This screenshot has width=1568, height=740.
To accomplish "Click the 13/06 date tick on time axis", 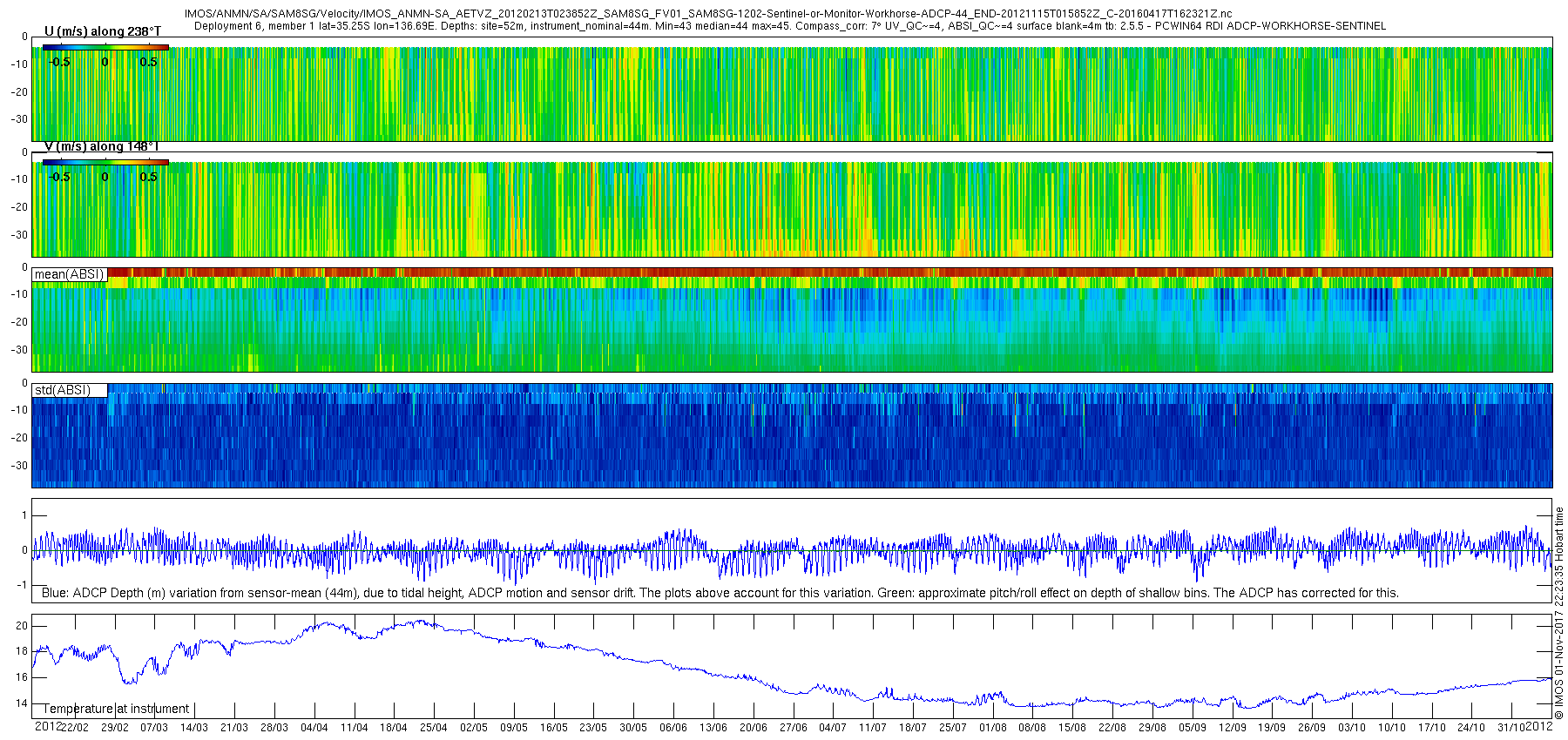I will tap(713, 728).
